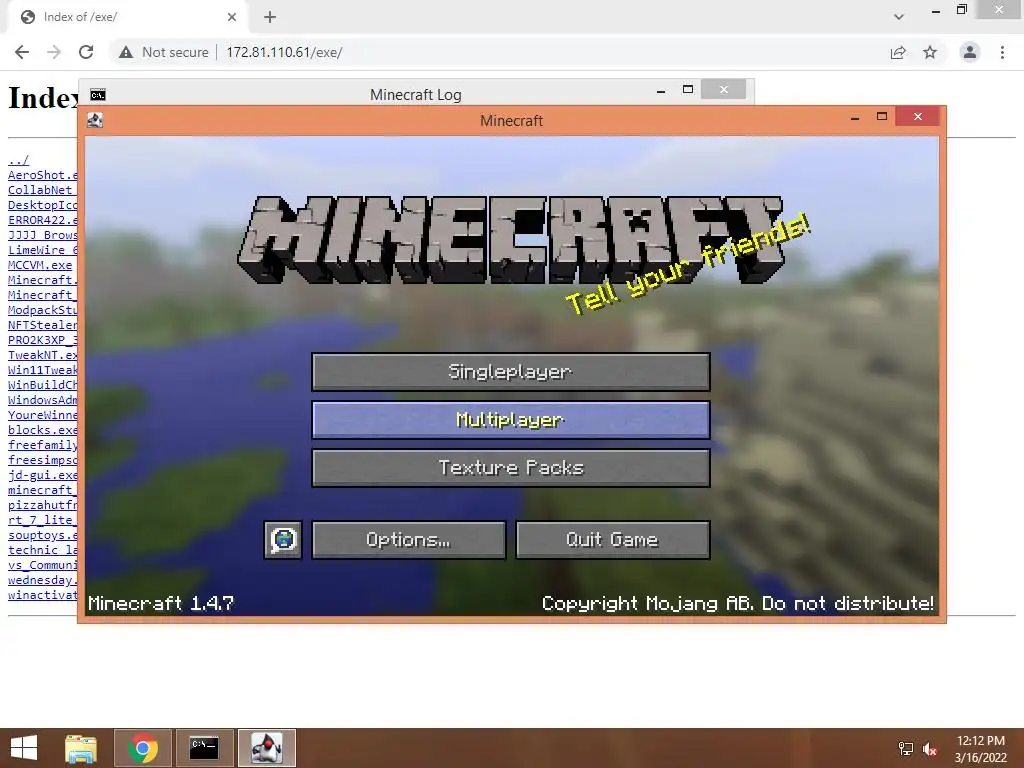The width and height of the screenshot is (1024, 768).
Task: Open the WindowsAdm link
Action: pyautogui.click(x=42, y=400)
